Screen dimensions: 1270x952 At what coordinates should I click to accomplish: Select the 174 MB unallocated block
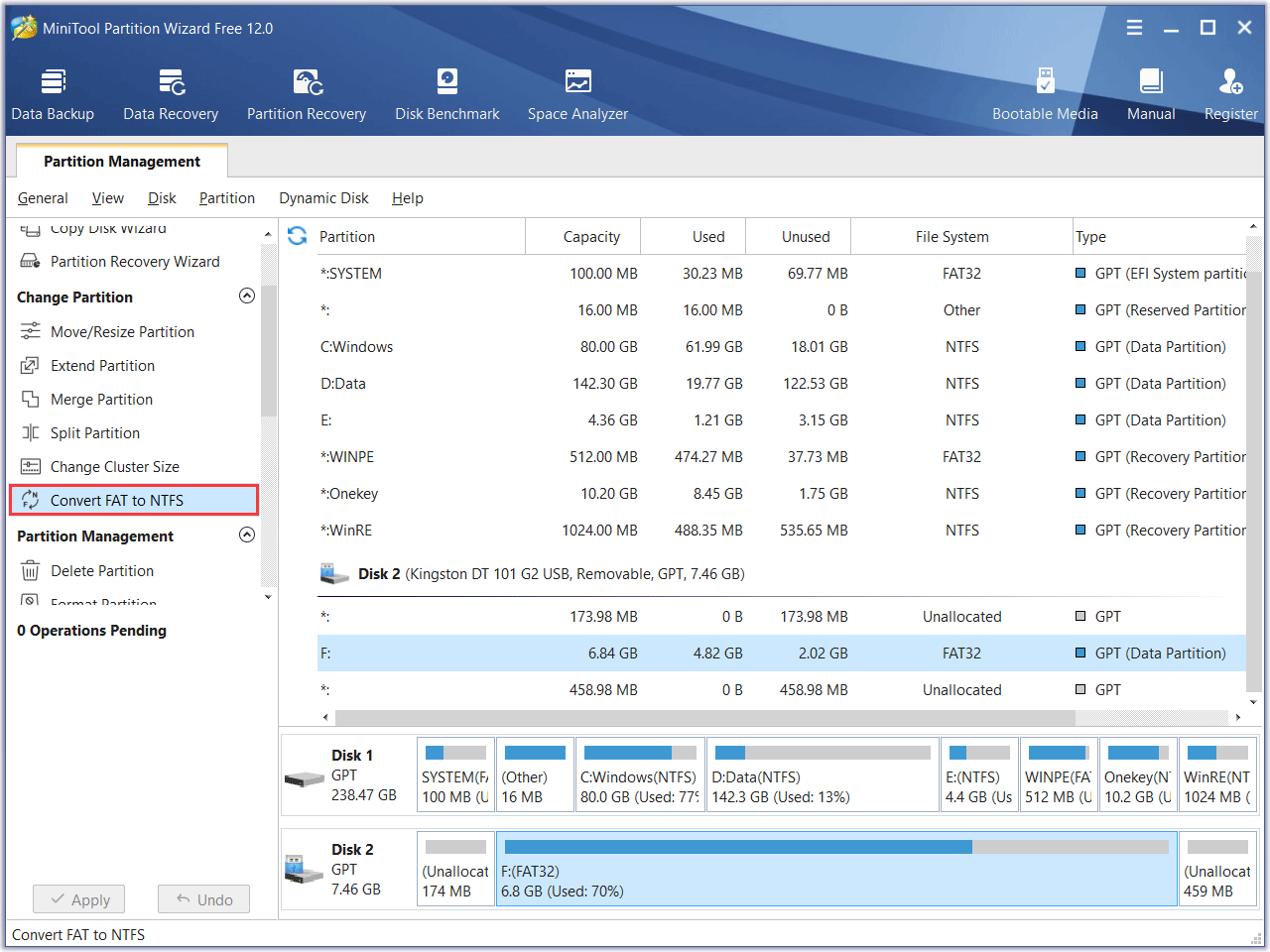coord(455,869)
